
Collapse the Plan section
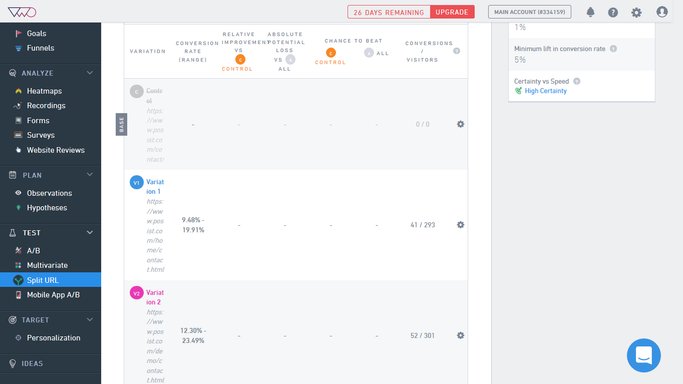tap(90, 175)
